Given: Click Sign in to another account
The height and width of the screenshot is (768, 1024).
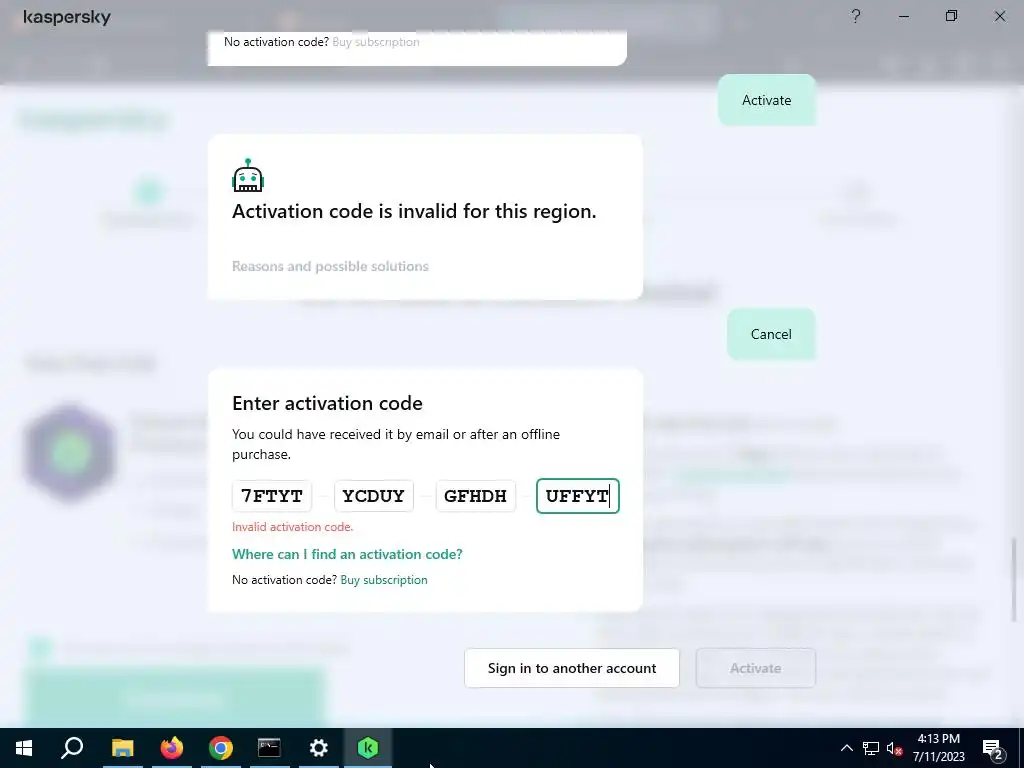Looking at the screenshot, I should coord(571,668).
